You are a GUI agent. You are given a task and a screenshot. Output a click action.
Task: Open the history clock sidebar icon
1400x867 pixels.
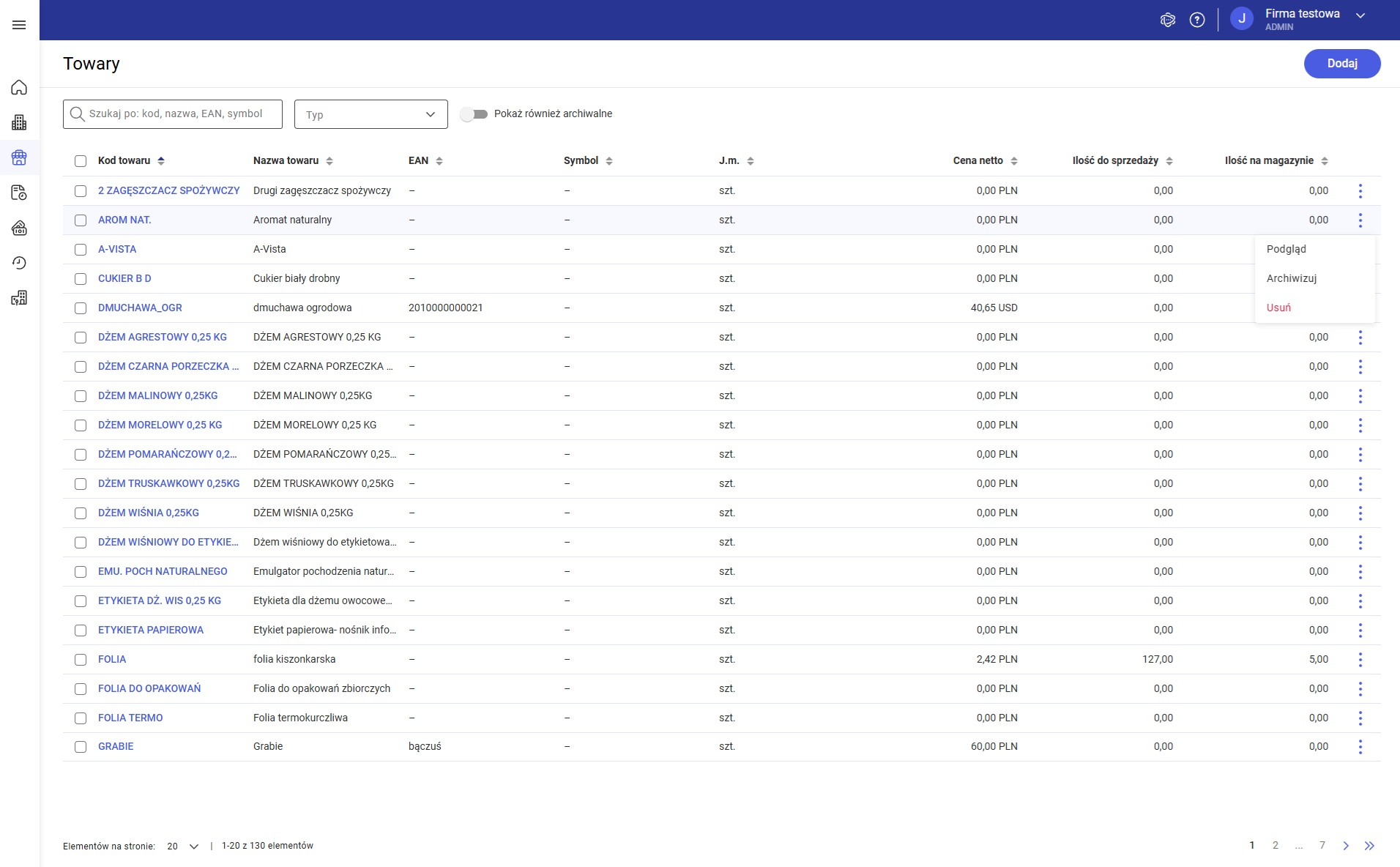[x=19, y=263]
